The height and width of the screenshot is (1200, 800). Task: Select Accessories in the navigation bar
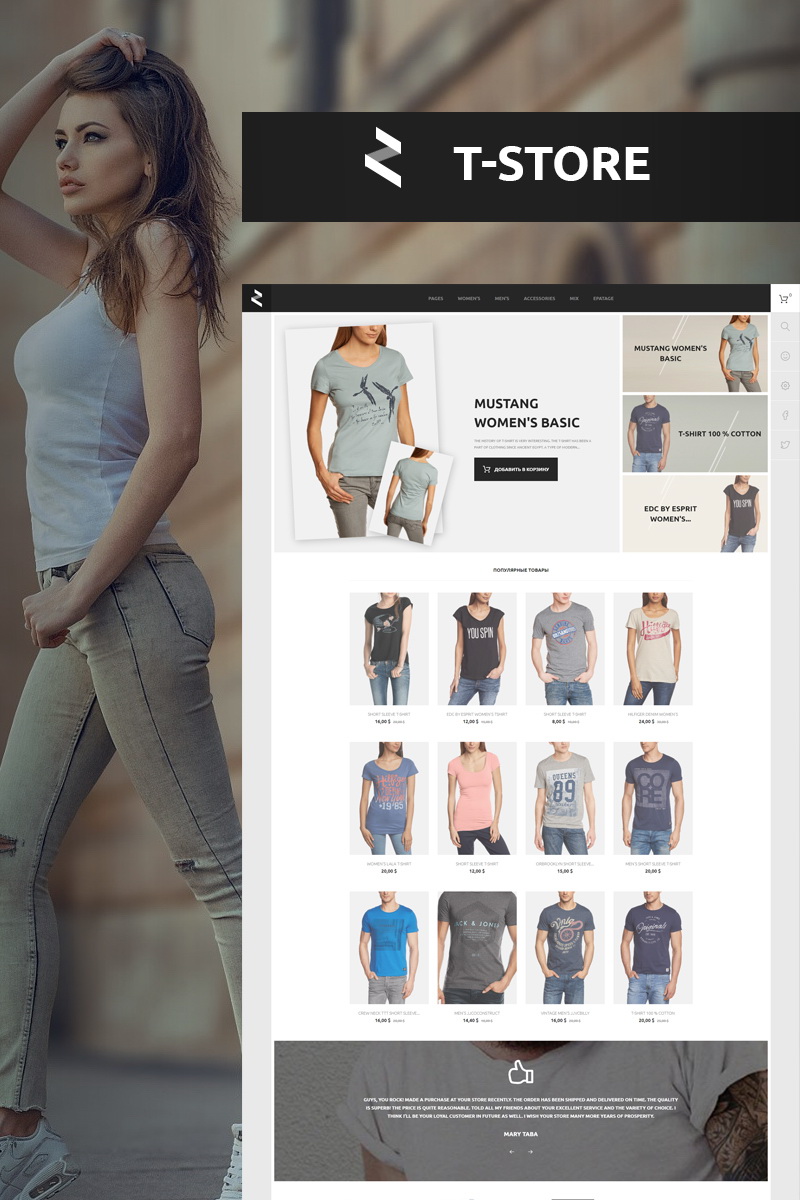click(539, 299)
